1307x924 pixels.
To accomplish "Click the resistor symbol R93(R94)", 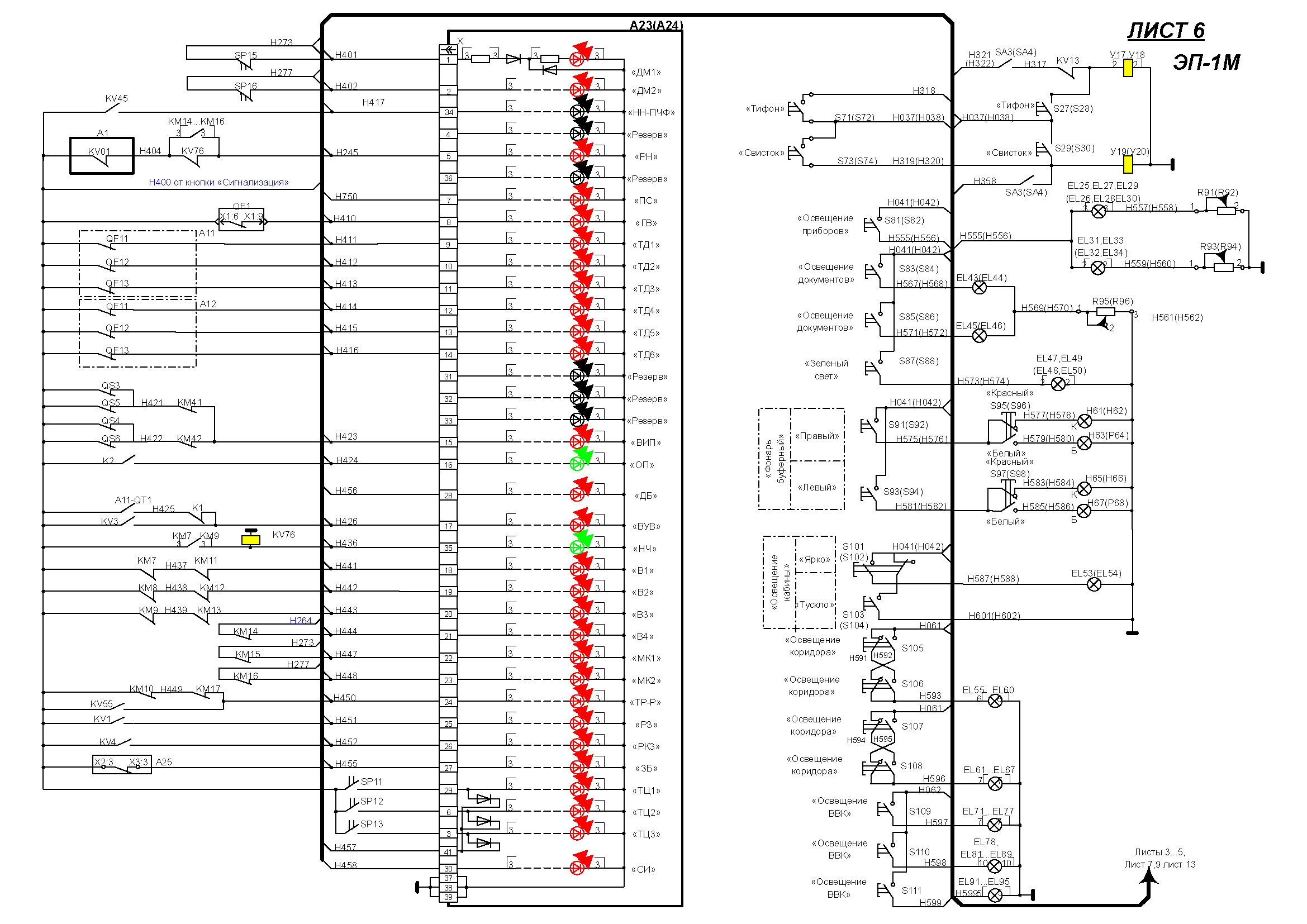I will pyautogui.click(x=1223, y=267).
